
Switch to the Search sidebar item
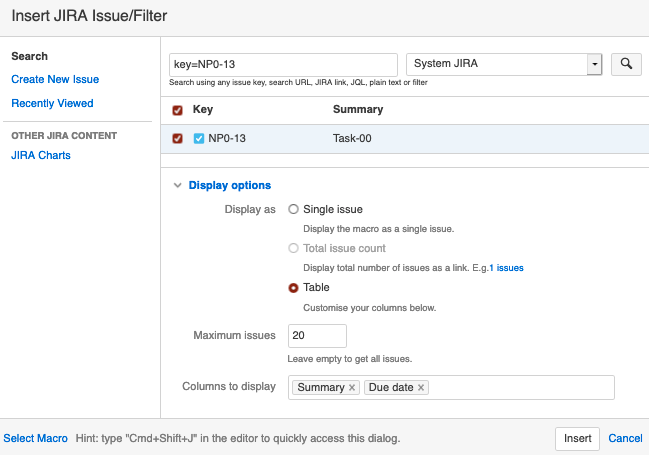(29, 56)
